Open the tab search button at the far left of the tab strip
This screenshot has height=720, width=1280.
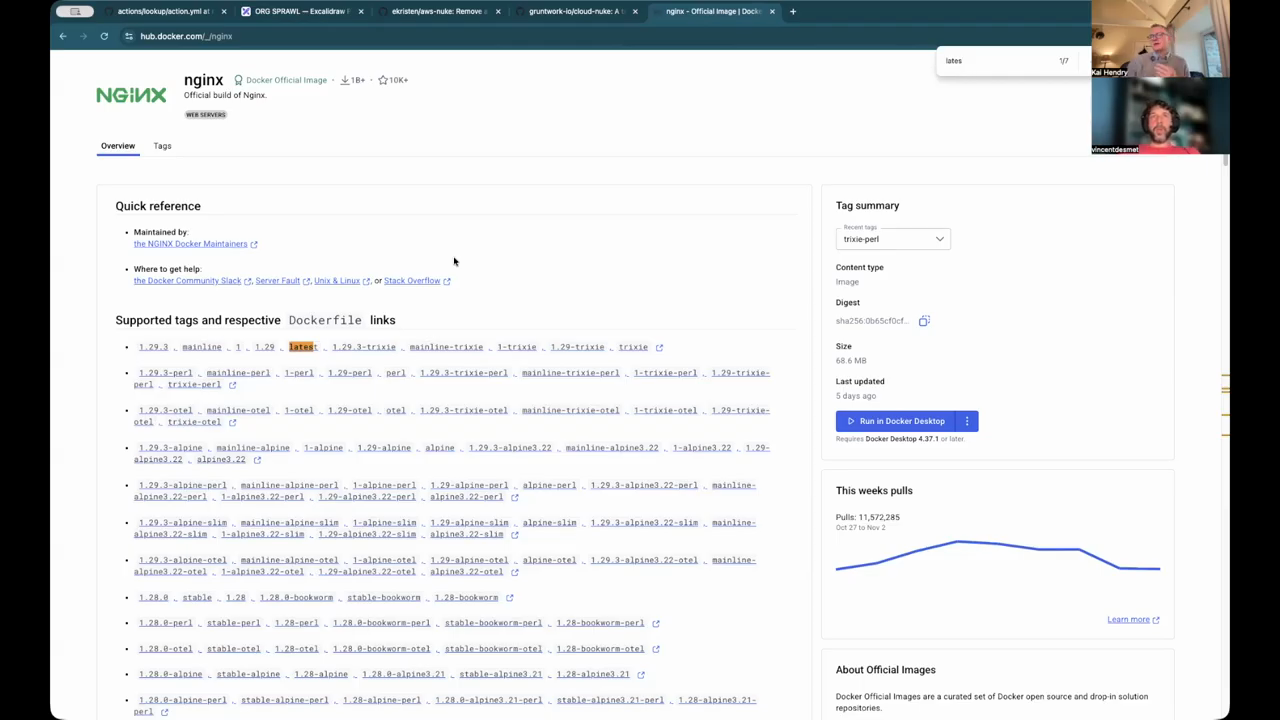coord(75,12)
